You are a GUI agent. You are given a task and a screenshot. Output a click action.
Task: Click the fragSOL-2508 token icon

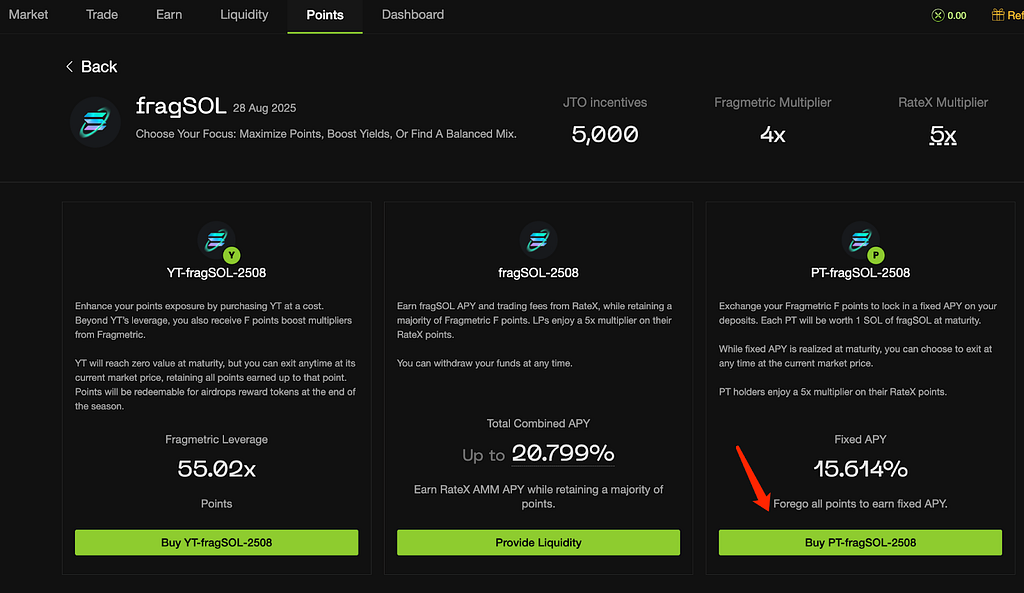click(x=538, y=240)
